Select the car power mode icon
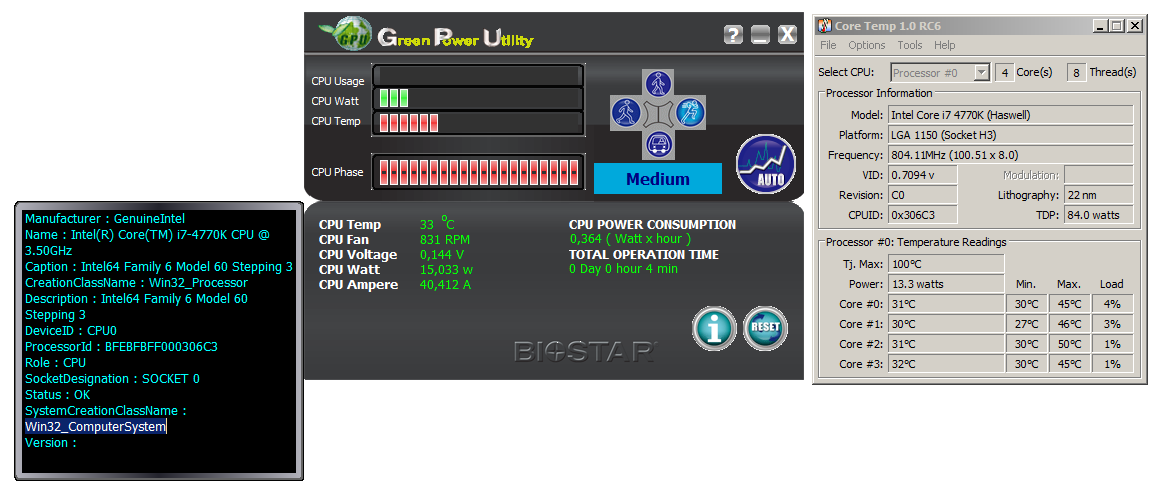The width and height of the screenshot is (1165, 504). pos(658,143)
